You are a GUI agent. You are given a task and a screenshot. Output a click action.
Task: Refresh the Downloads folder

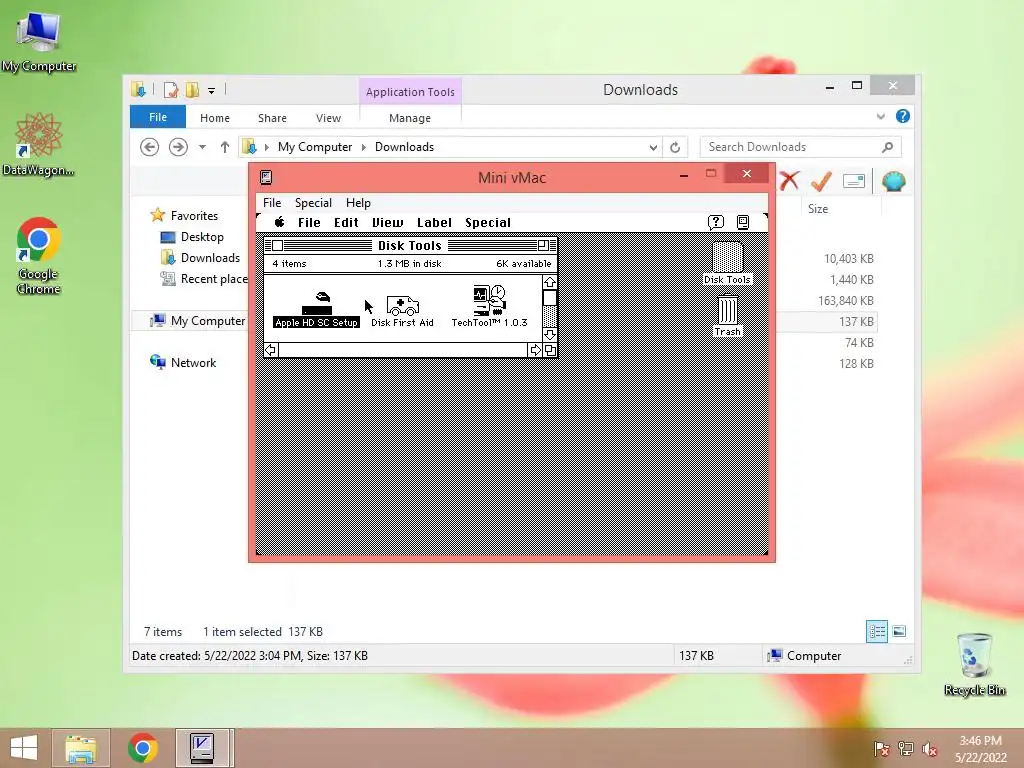[x=675, y=148]
